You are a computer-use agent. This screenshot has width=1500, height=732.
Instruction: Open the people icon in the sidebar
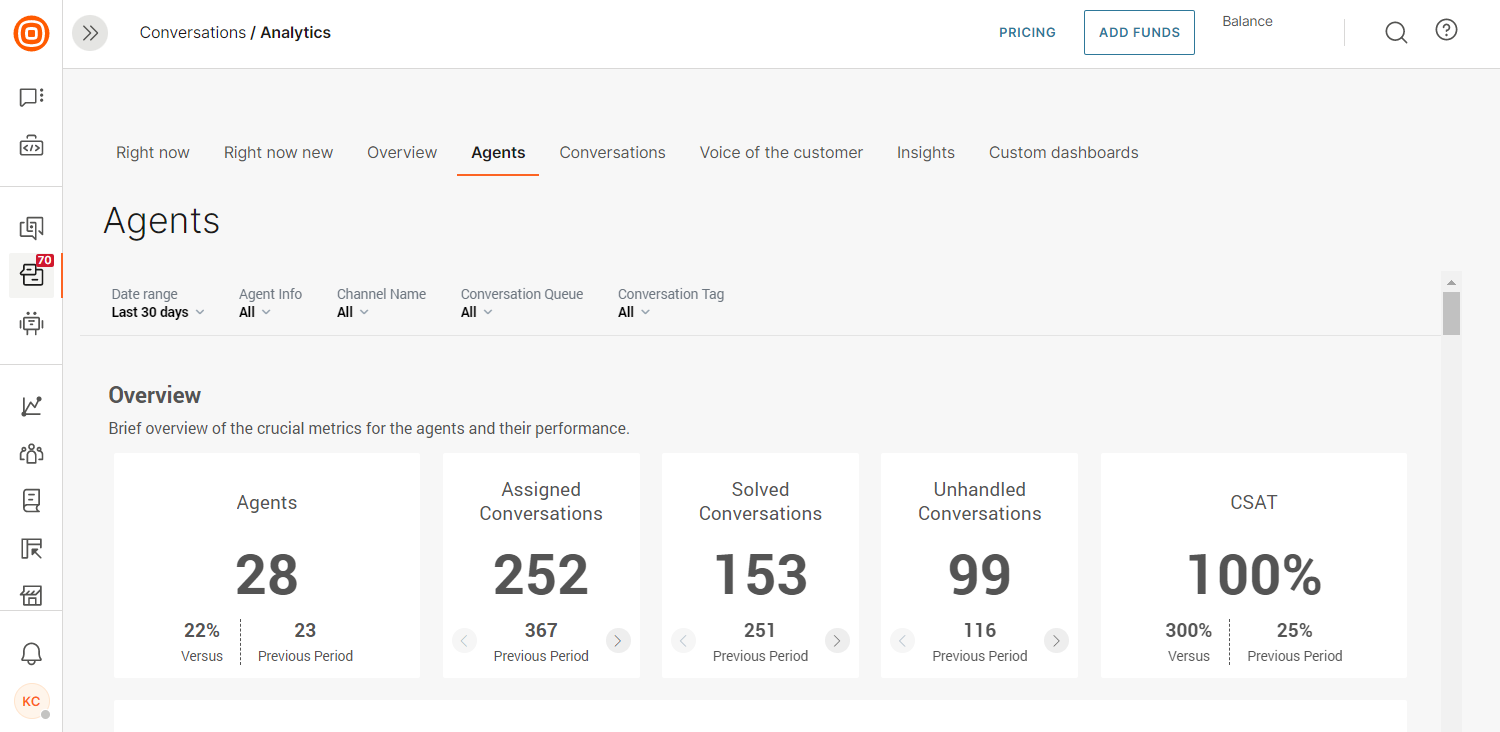[x=31, y=453]
